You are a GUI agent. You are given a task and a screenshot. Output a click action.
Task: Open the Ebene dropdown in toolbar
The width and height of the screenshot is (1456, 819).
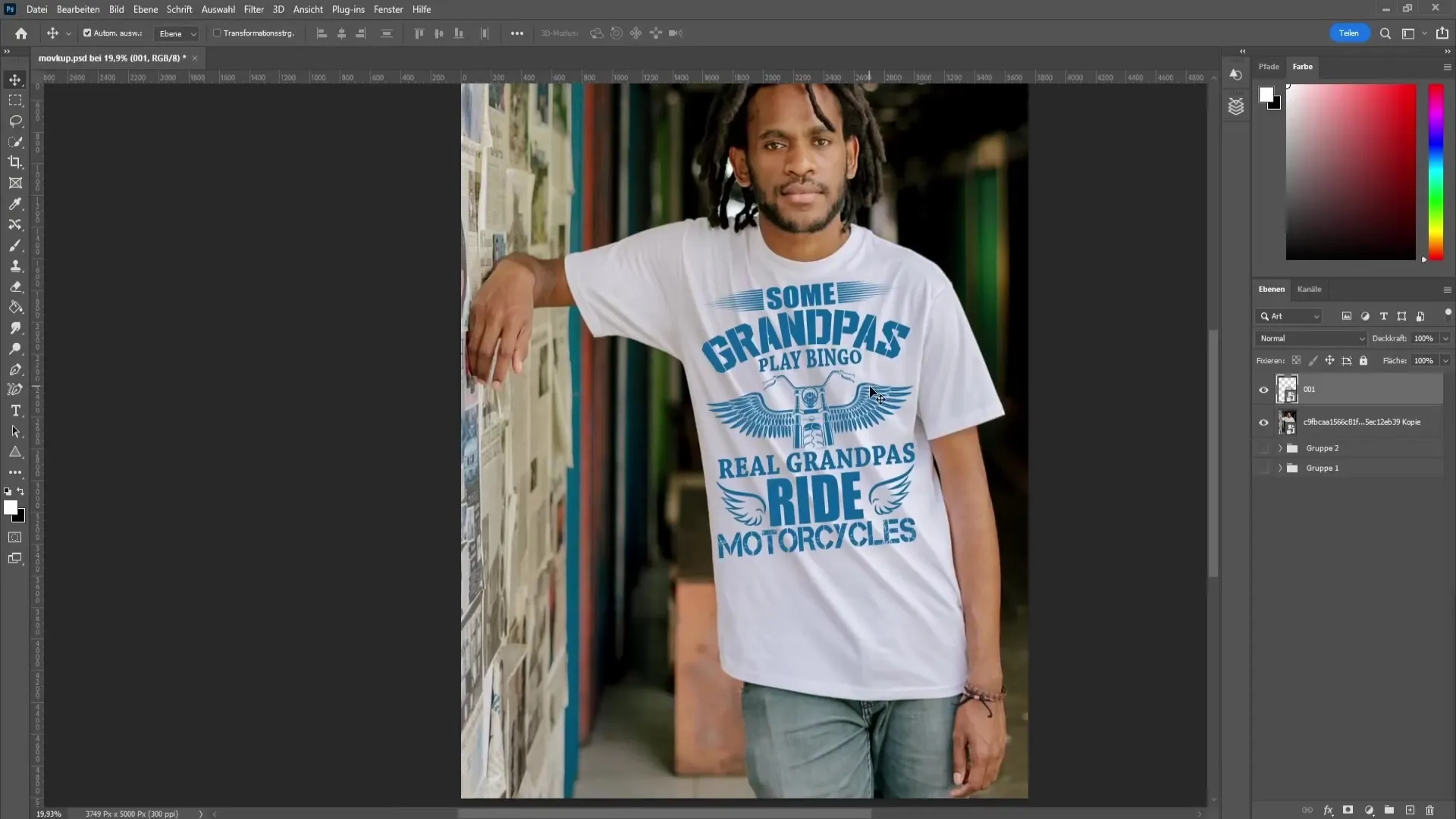[x=175, y=33]
